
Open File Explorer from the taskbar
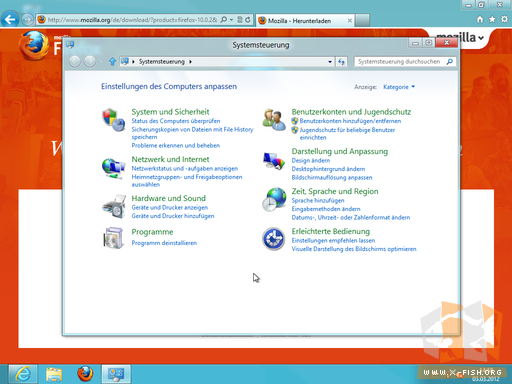(x=54, y=374)
